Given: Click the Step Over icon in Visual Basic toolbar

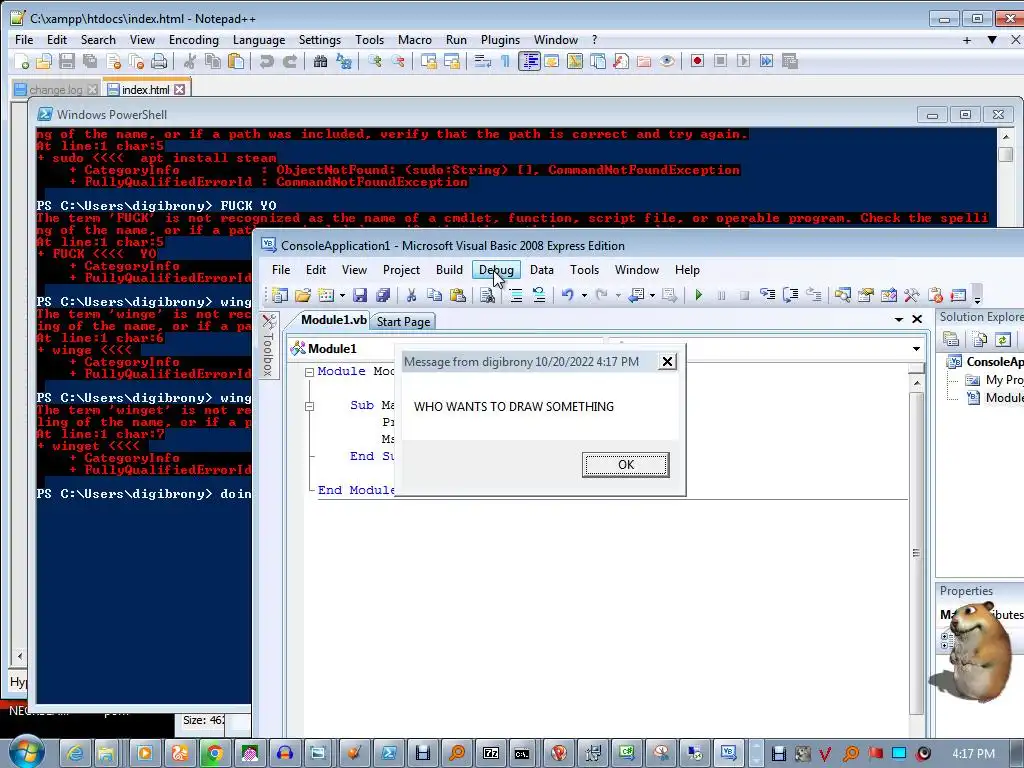Looking at the screenshot, I should point(791,295).
